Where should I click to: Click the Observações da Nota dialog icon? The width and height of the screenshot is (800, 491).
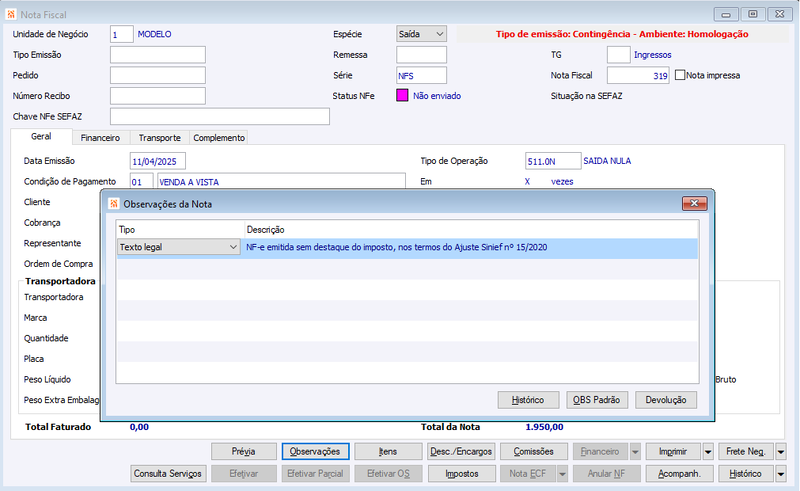pos(114,204)
